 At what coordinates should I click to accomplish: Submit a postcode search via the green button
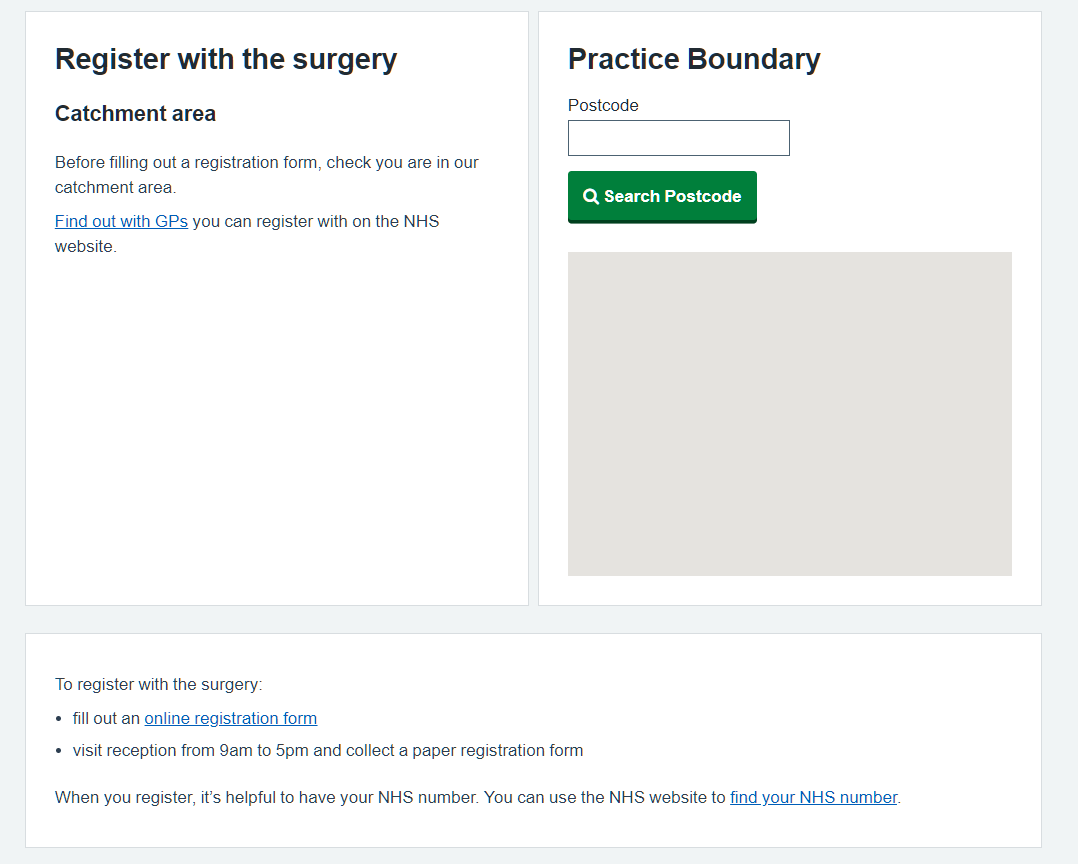coord(662,196)
